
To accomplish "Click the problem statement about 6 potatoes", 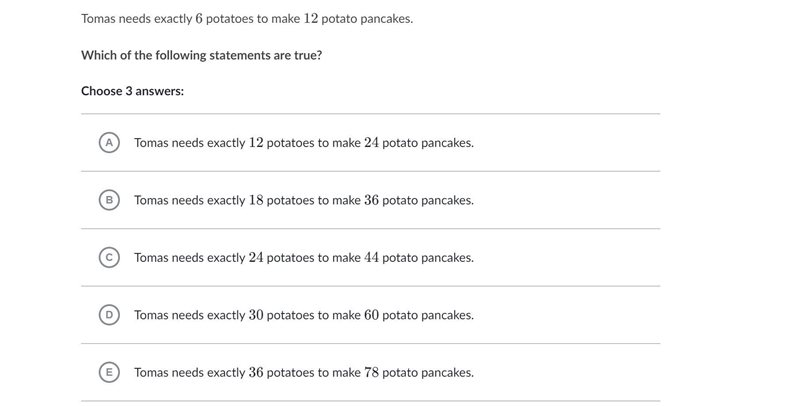I will pos(247,19).
